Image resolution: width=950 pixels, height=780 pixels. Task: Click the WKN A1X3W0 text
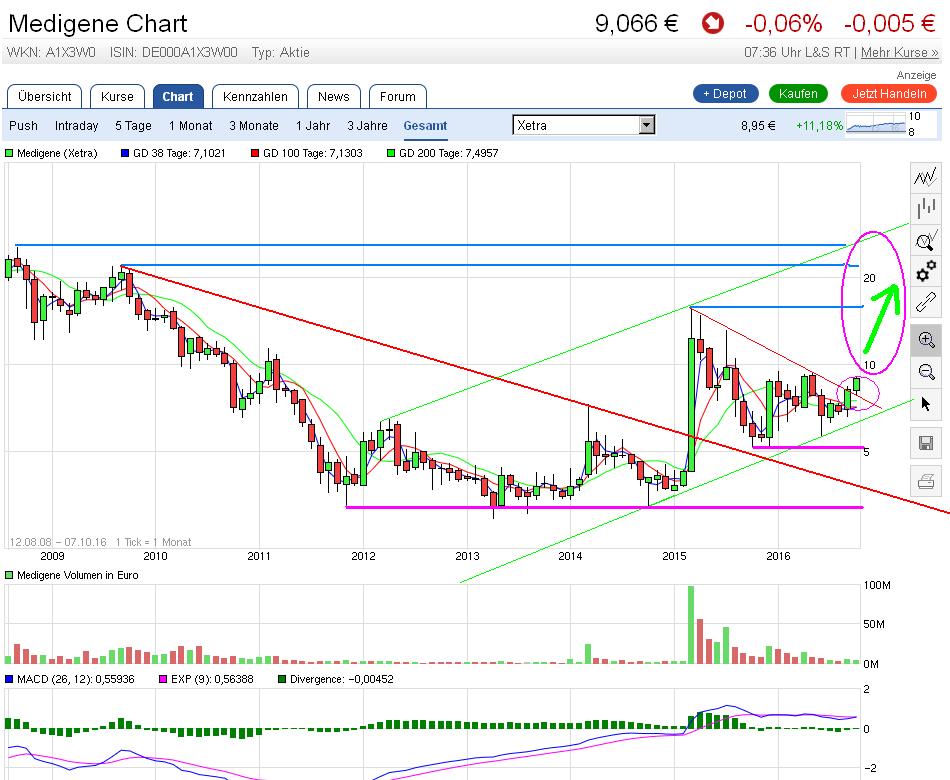click(51, 53)
